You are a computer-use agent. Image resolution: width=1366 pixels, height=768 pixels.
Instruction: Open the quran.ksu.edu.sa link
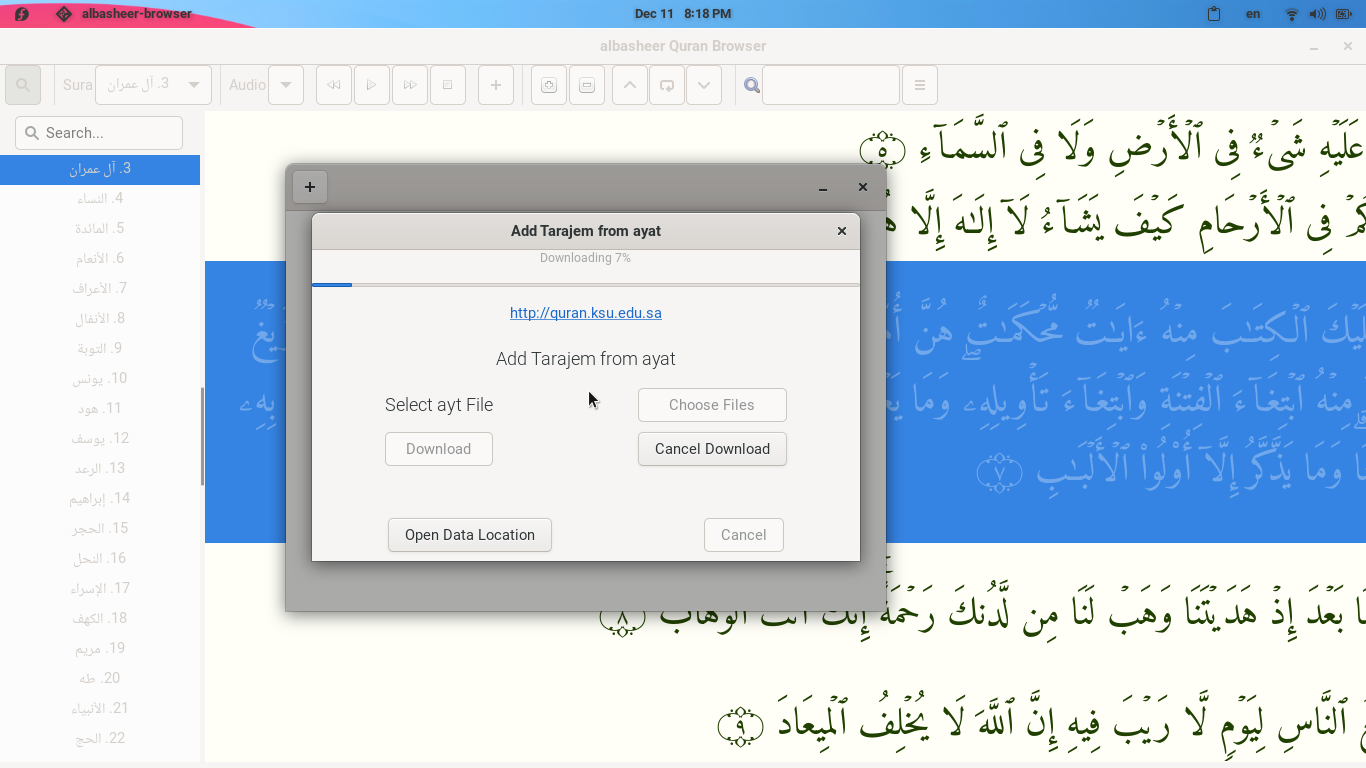pos(586,313)
